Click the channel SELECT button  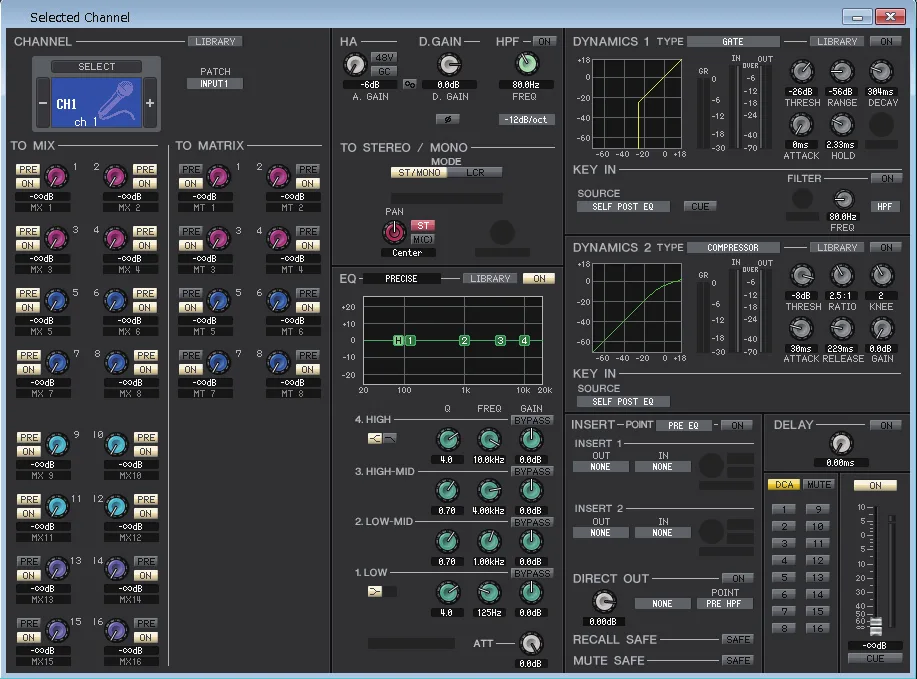coord(96,67)
